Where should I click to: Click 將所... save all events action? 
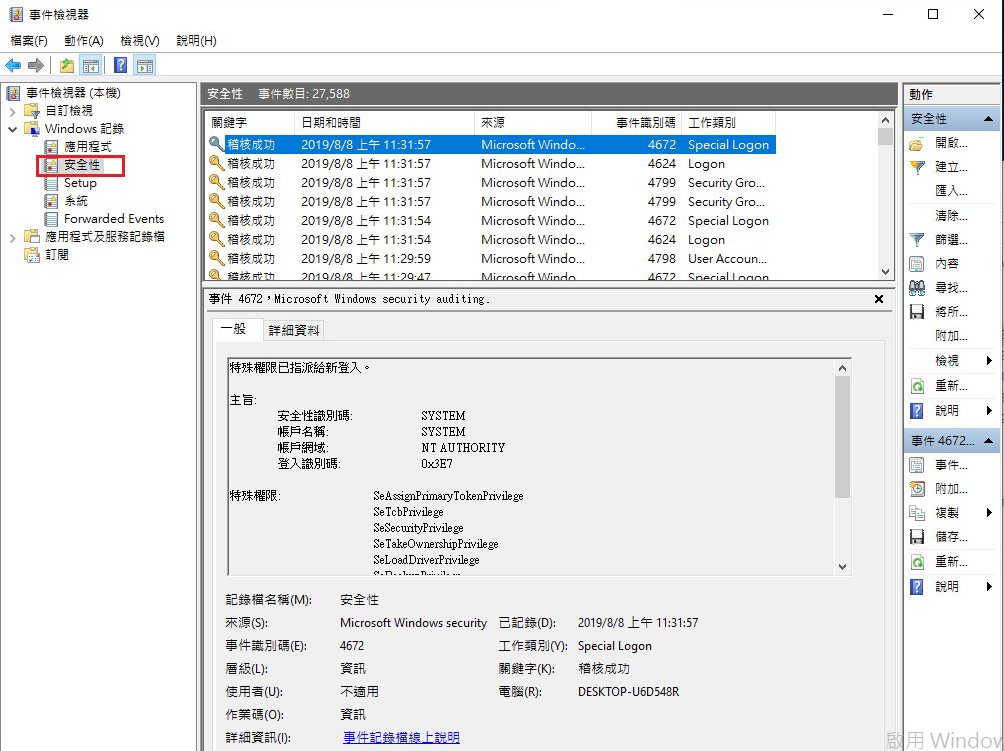pyautogui.click(x=951, y=312)
